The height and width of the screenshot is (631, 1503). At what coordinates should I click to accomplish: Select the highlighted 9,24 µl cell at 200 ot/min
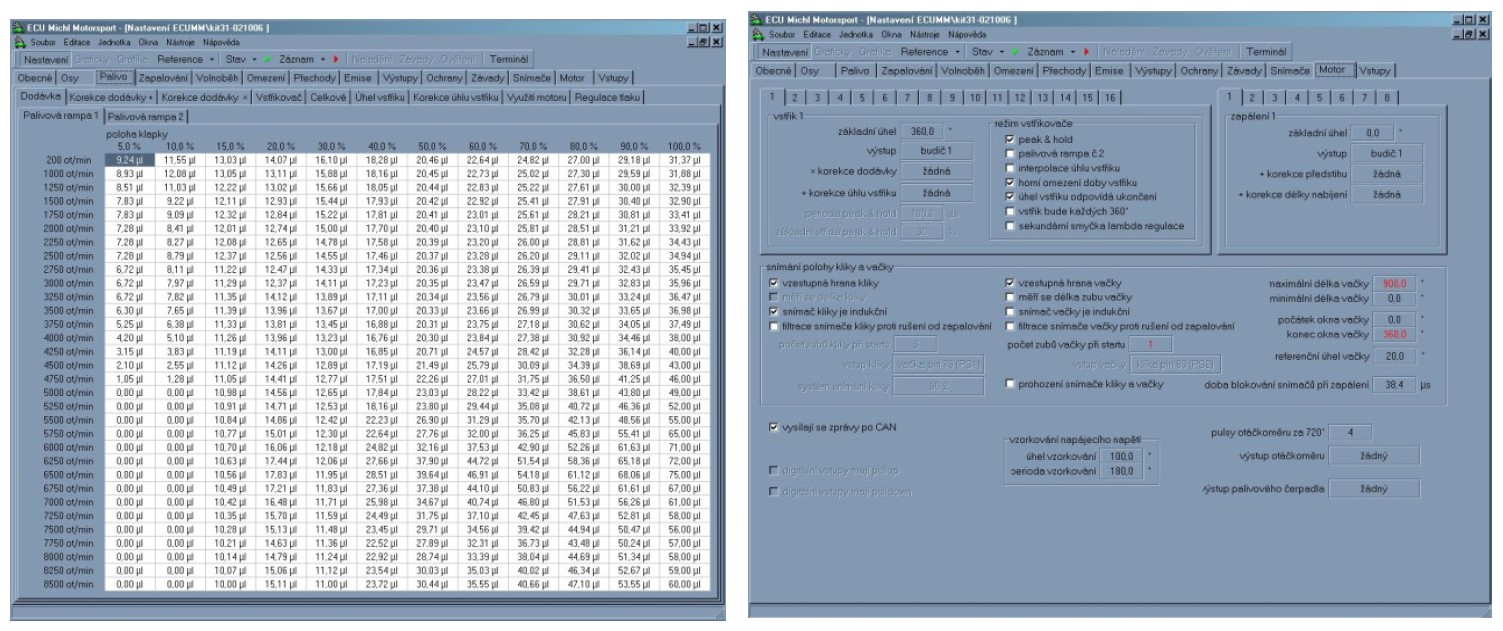(130, 158)
